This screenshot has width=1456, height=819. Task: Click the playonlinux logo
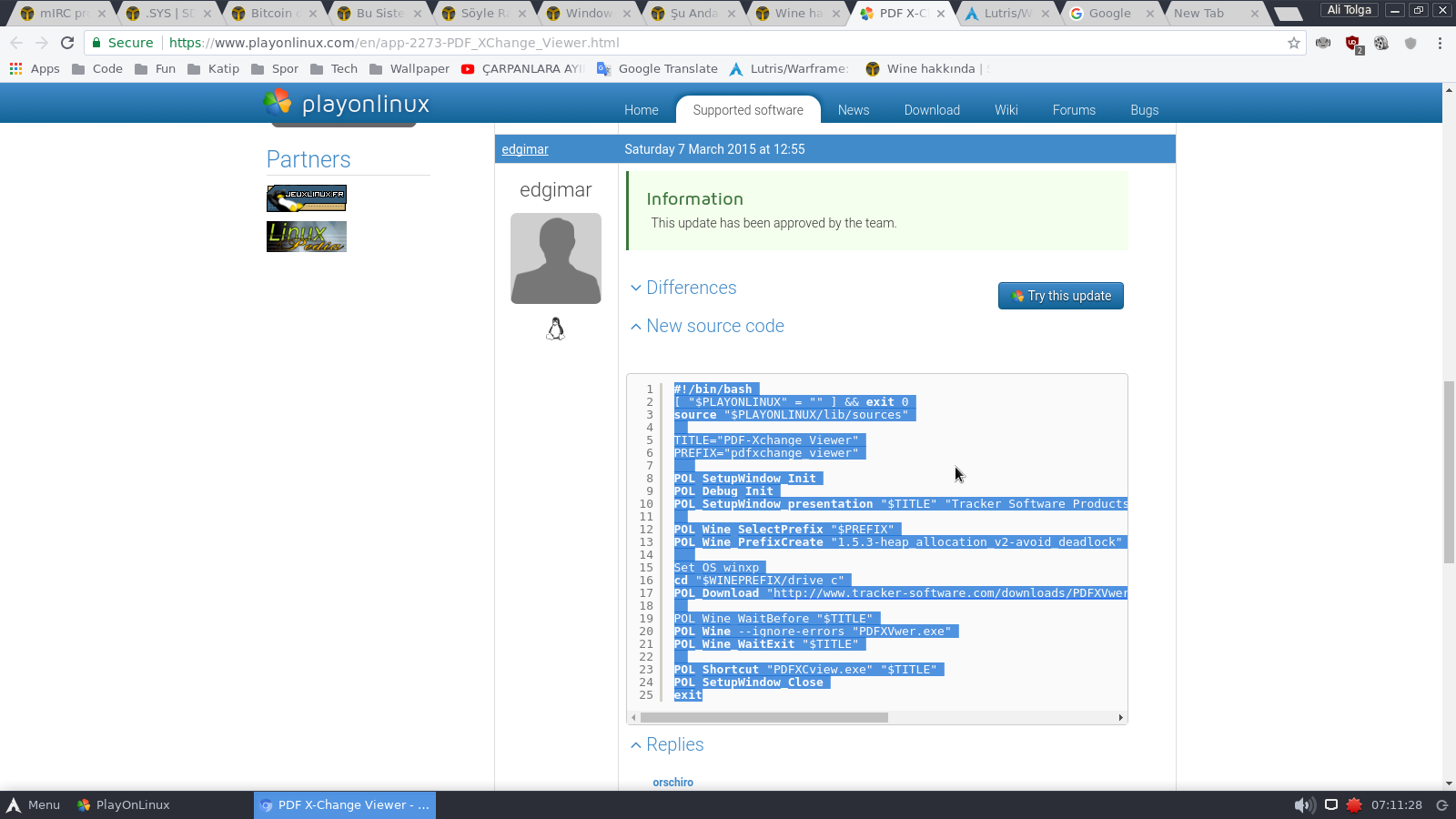pos(347,104)
